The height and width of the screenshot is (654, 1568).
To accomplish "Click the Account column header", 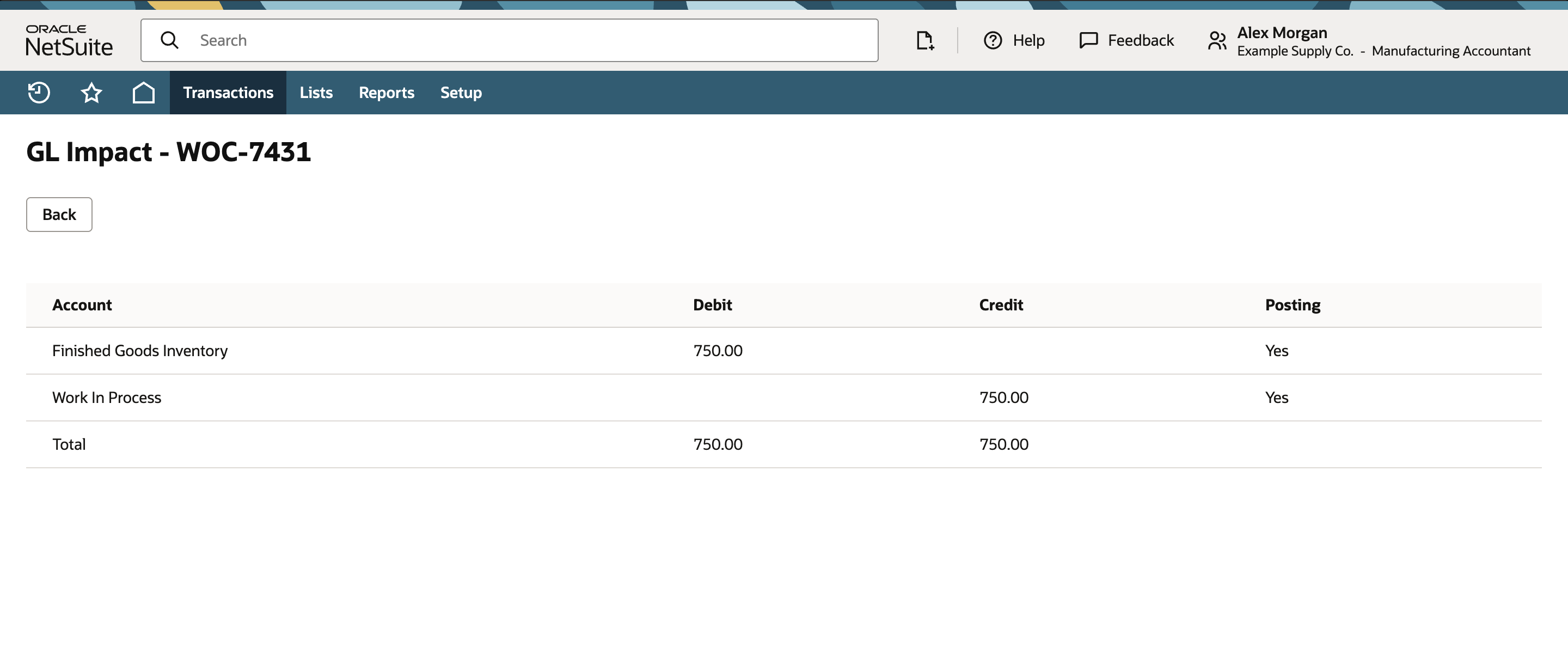I will (x=82, y=305).
